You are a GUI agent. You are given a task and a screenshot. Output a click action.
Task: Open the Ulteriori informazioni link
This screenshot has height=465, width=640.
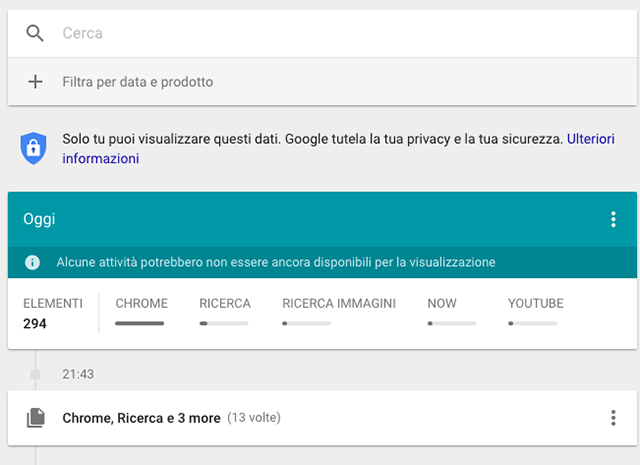[101, 158]
